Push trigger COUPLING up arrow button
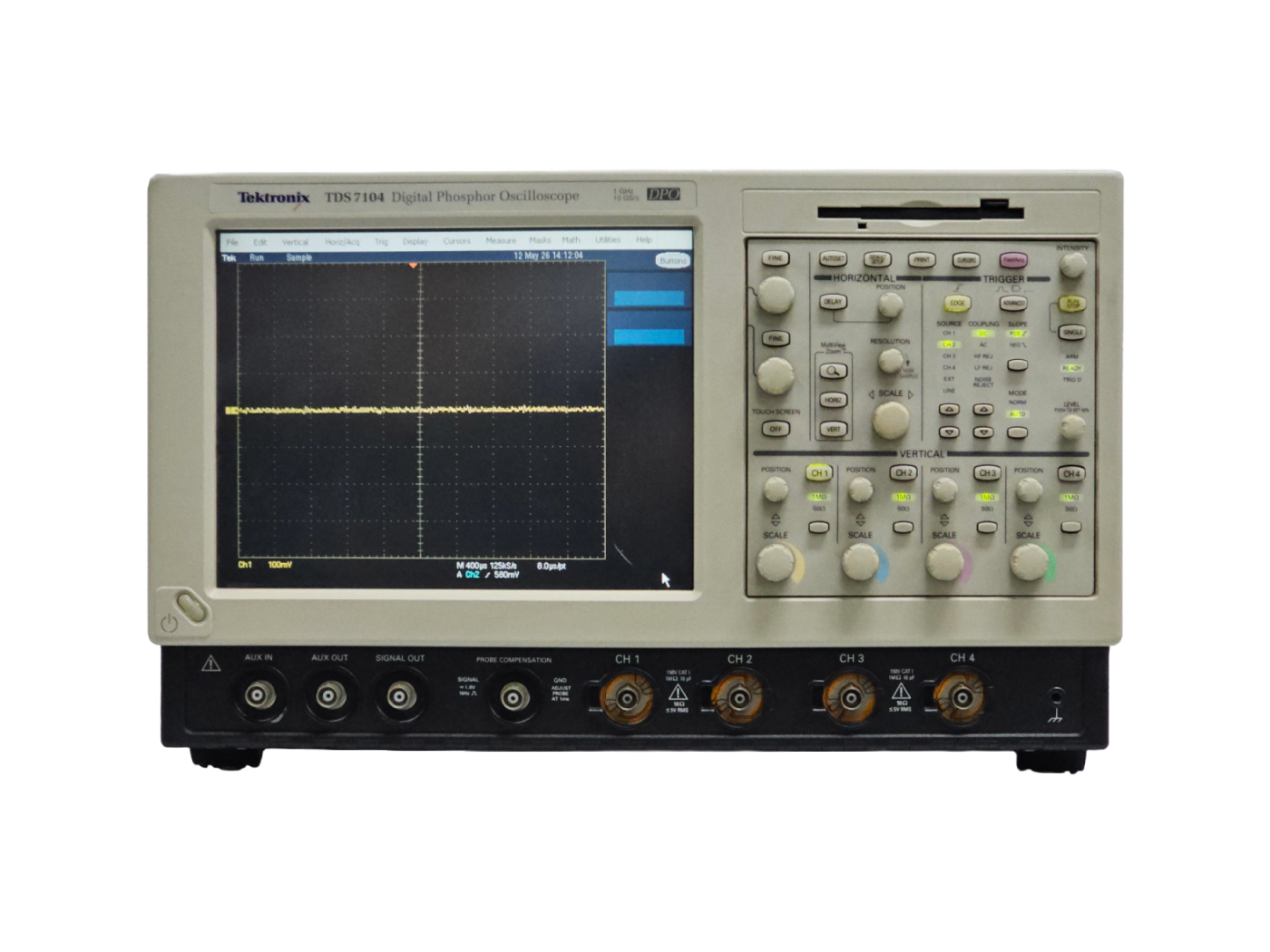This screenshot has height=952, width=1270. [x=983, y=410]
